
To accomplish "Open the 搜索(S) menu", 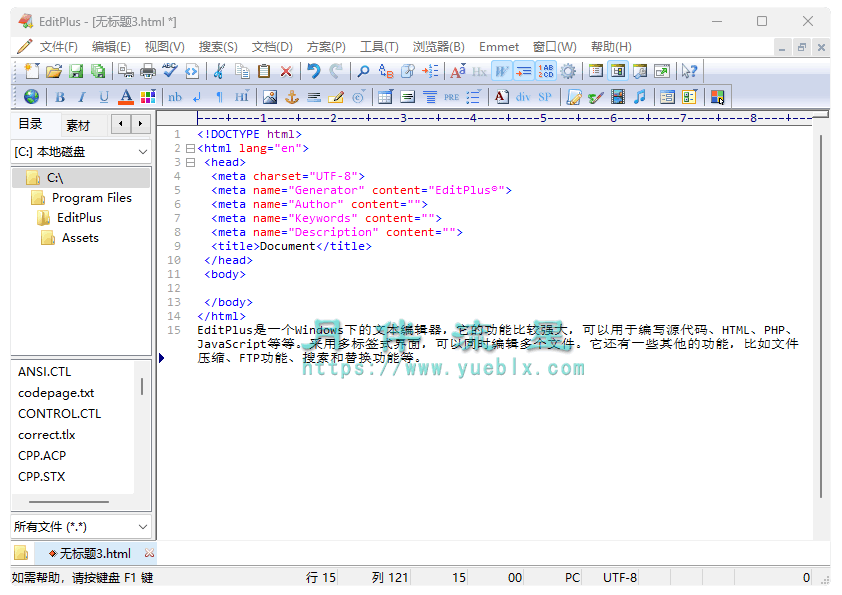I will [218, 47].
